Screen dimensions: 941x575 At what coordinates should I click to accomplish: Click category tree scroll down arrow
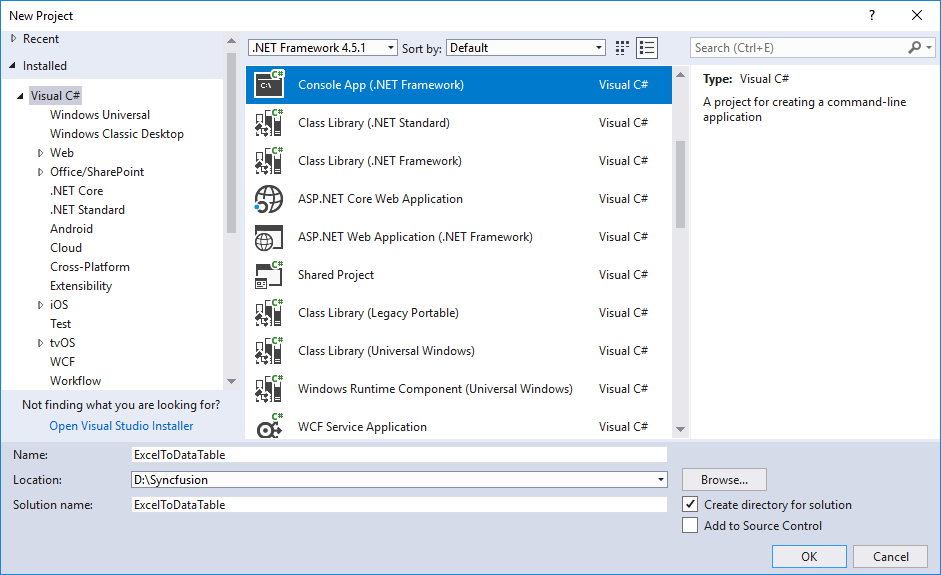(x=232, y=381)
